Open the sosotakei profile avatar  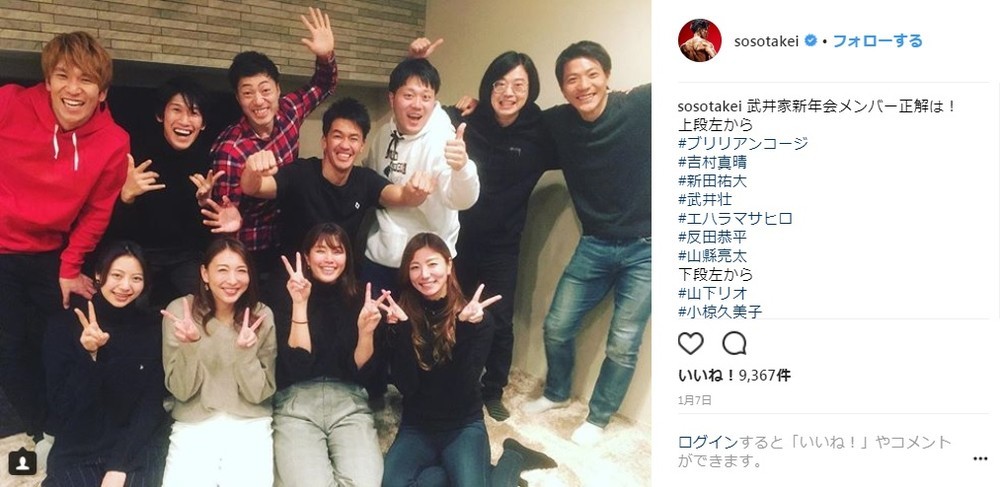point(700,41)
